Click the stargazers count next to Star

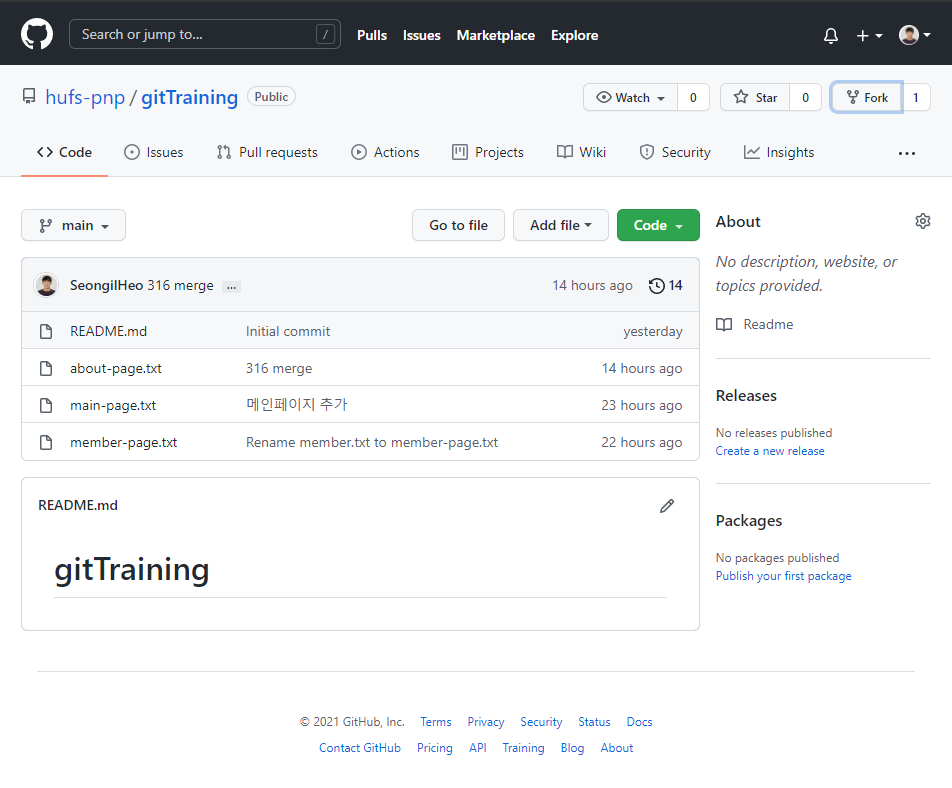(x=806, y=98)
